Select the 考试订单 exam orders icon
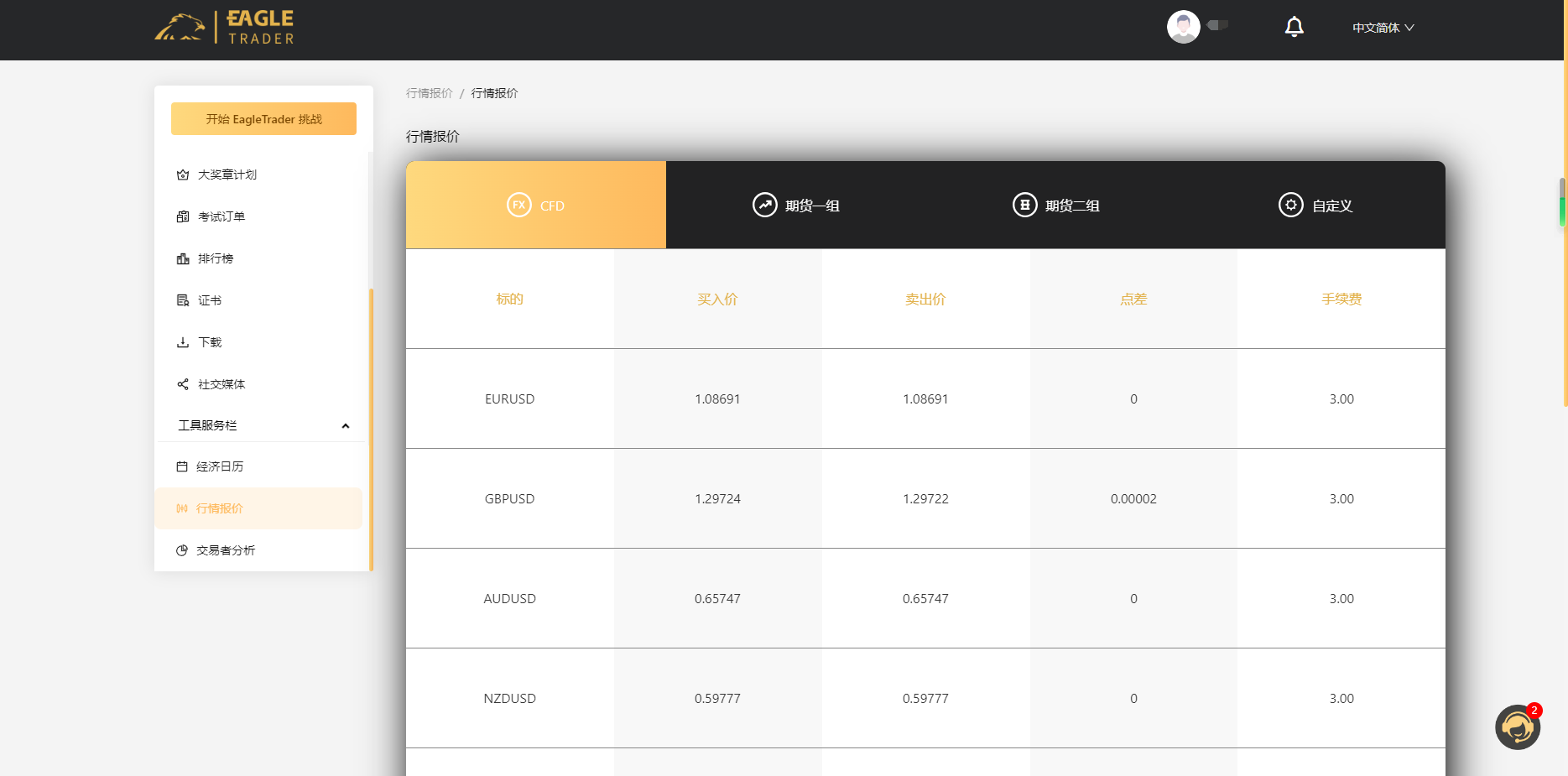1568x776 pixels. [x=184, y=216]
